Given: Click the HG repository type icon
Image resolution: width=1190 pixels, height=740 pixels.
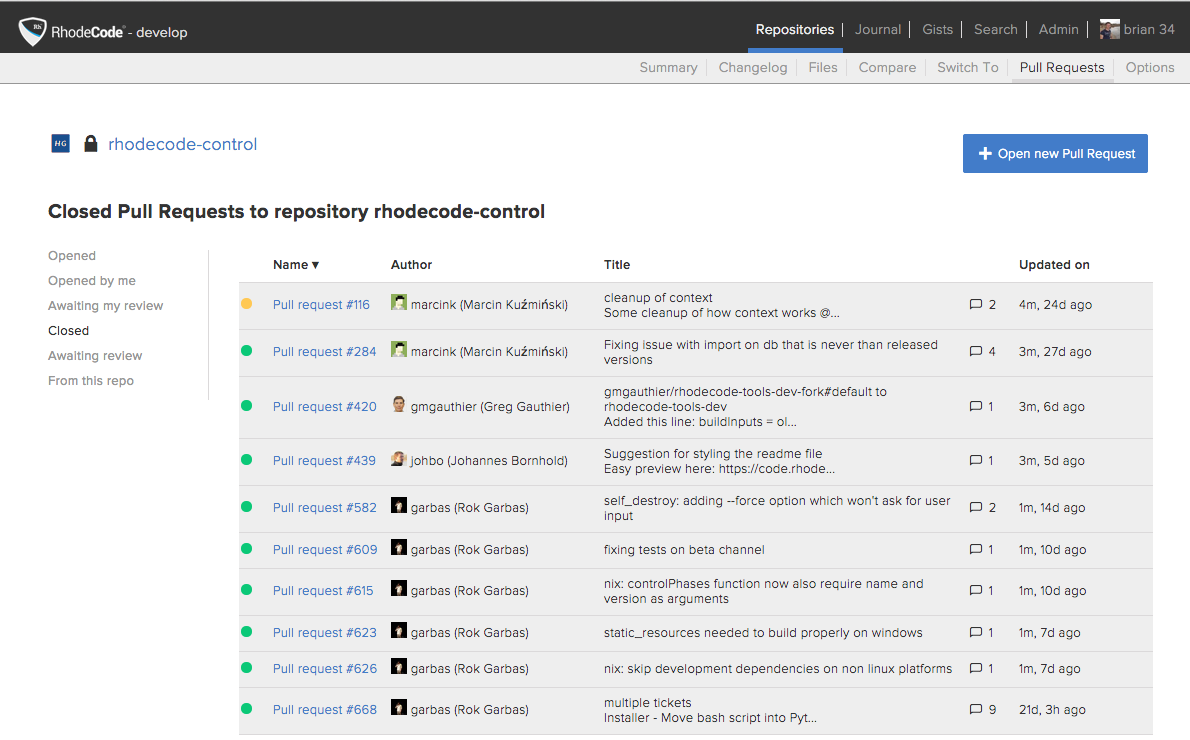Looking at the screenshot, I should tap(61, 144).
